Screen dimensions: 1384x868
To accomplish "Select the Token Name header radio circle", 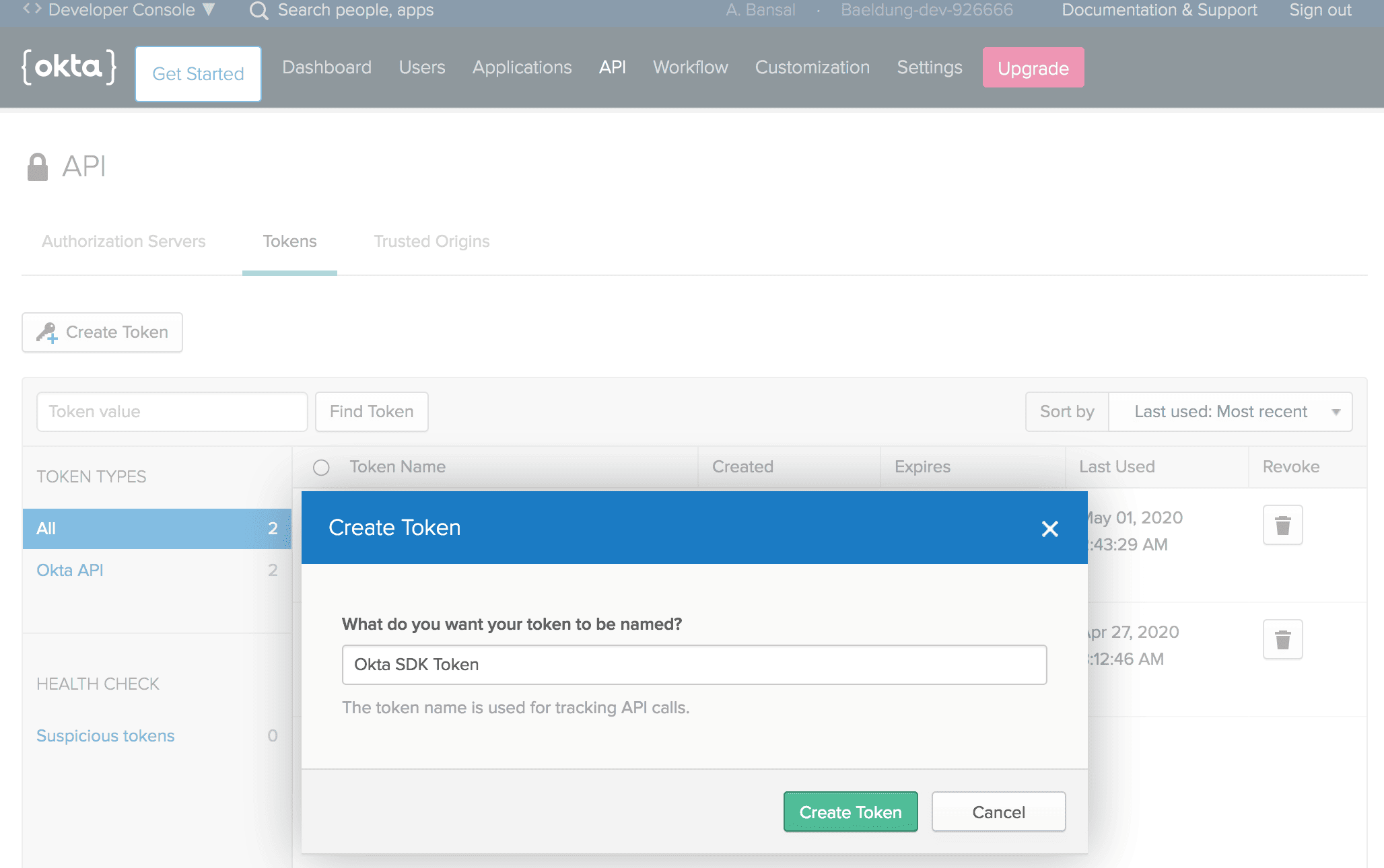I will point(321,468).
